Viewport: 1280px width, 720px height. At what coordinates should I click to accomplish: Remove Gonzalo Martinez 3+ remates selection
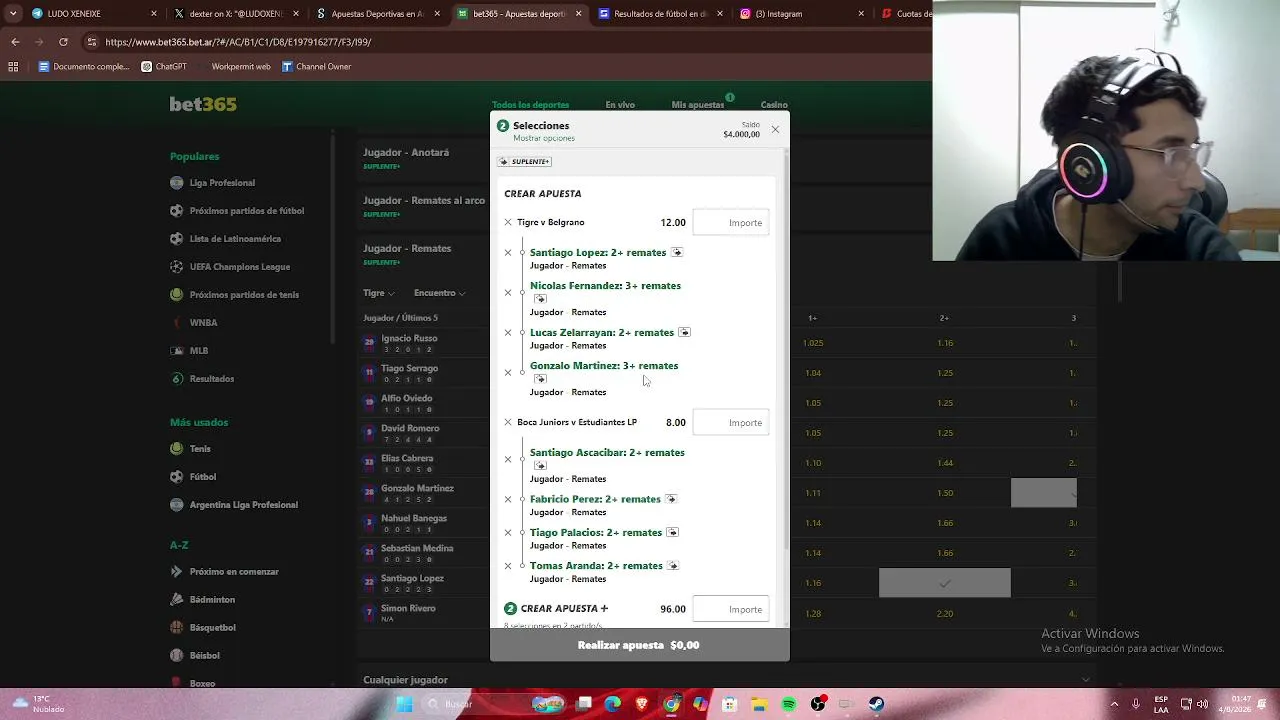(508, 373)
